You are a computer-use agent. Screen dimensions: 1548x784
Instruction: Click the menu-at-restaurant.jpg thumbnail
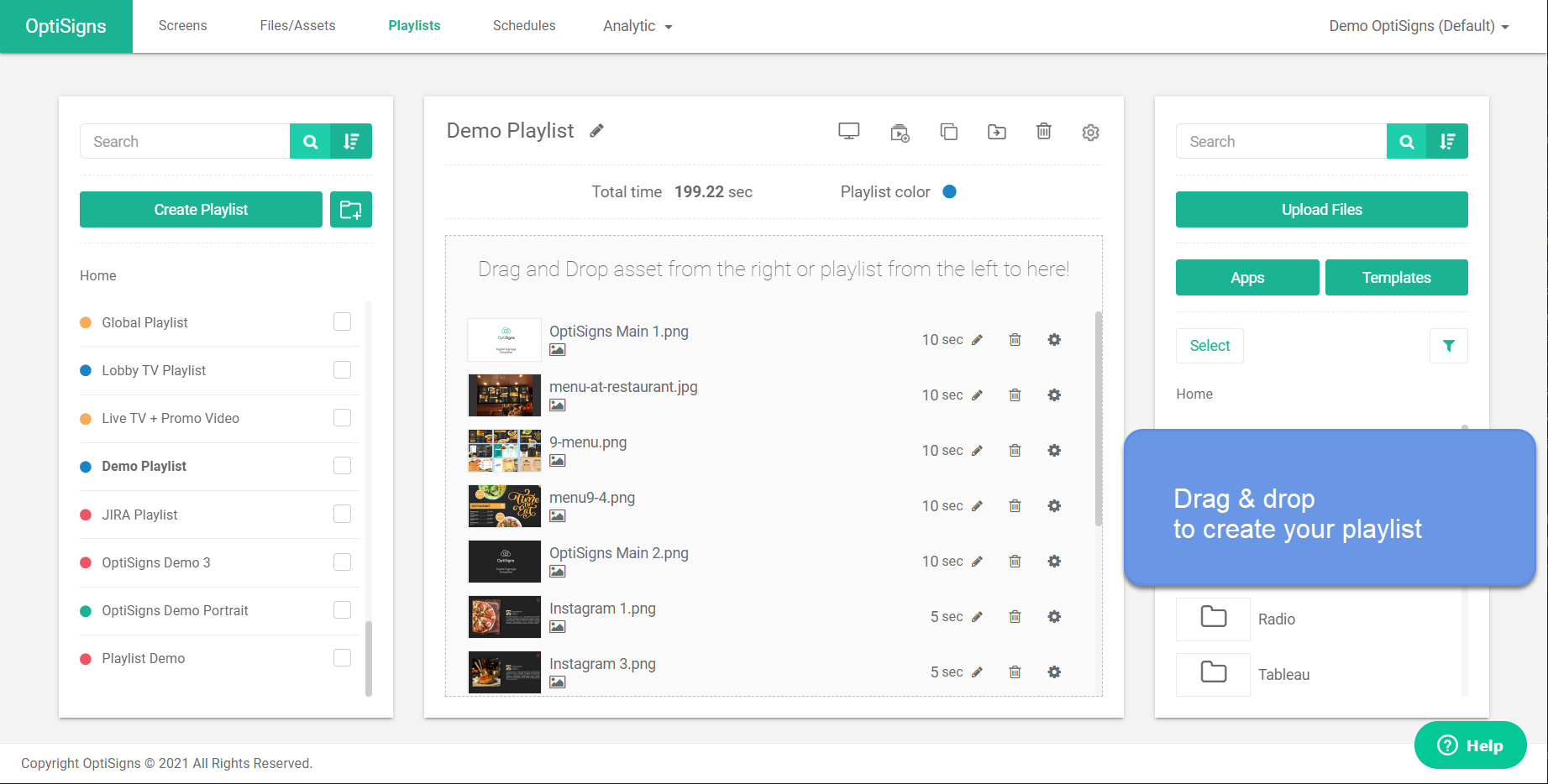coord(505,395)
